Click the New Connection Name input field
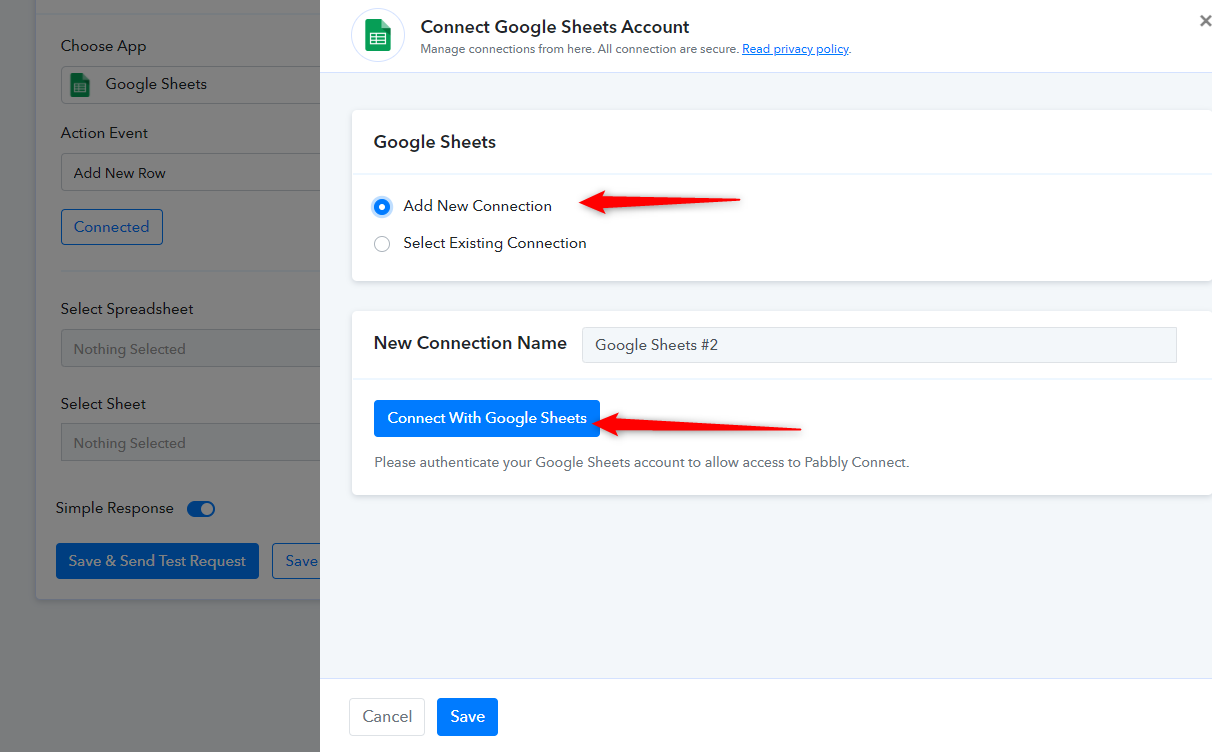Image resolution: width=1212 pixels, height=752 pixels. coord(879,345)
